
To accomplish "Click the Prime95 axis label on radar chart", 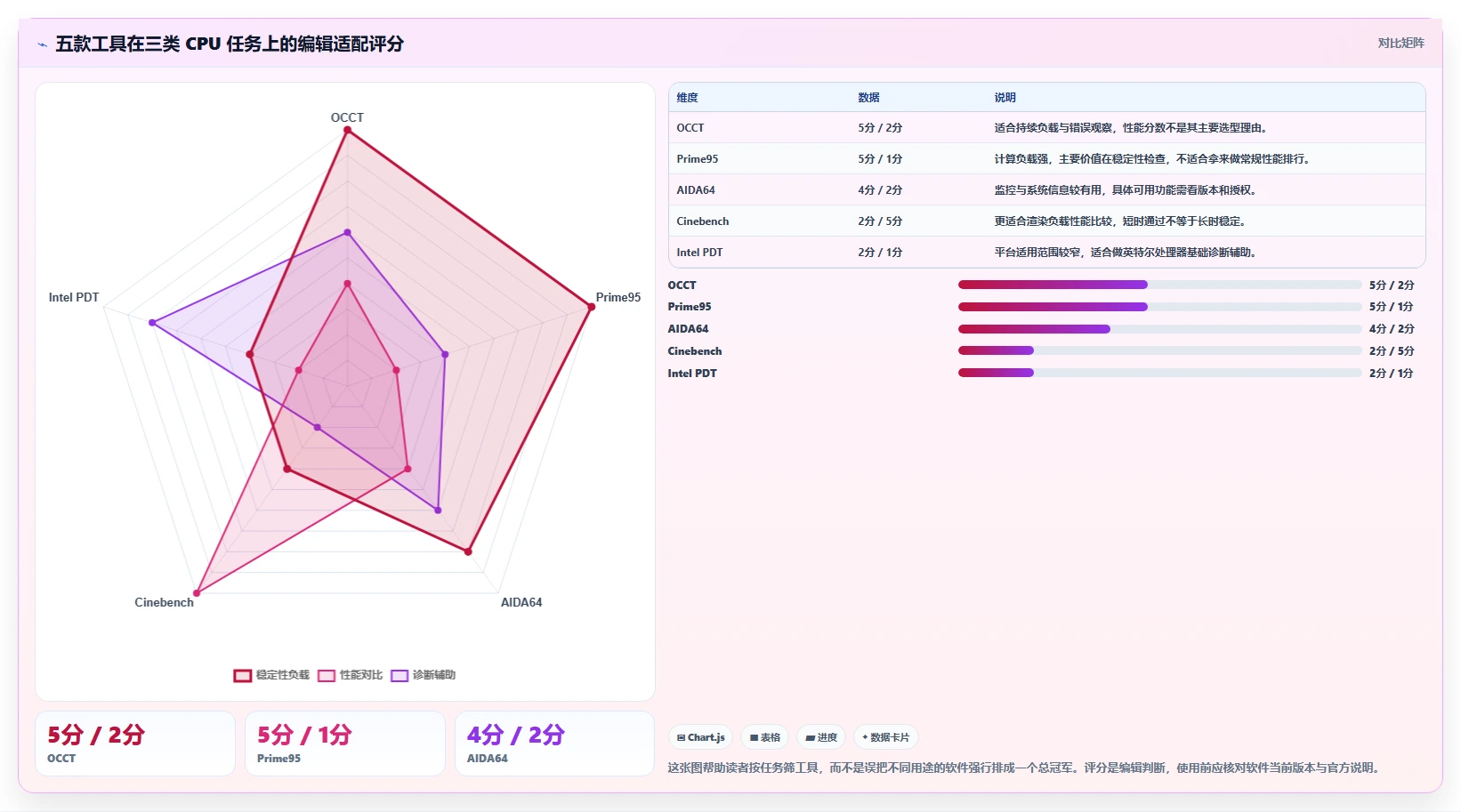I will click(x=618, y=297).
